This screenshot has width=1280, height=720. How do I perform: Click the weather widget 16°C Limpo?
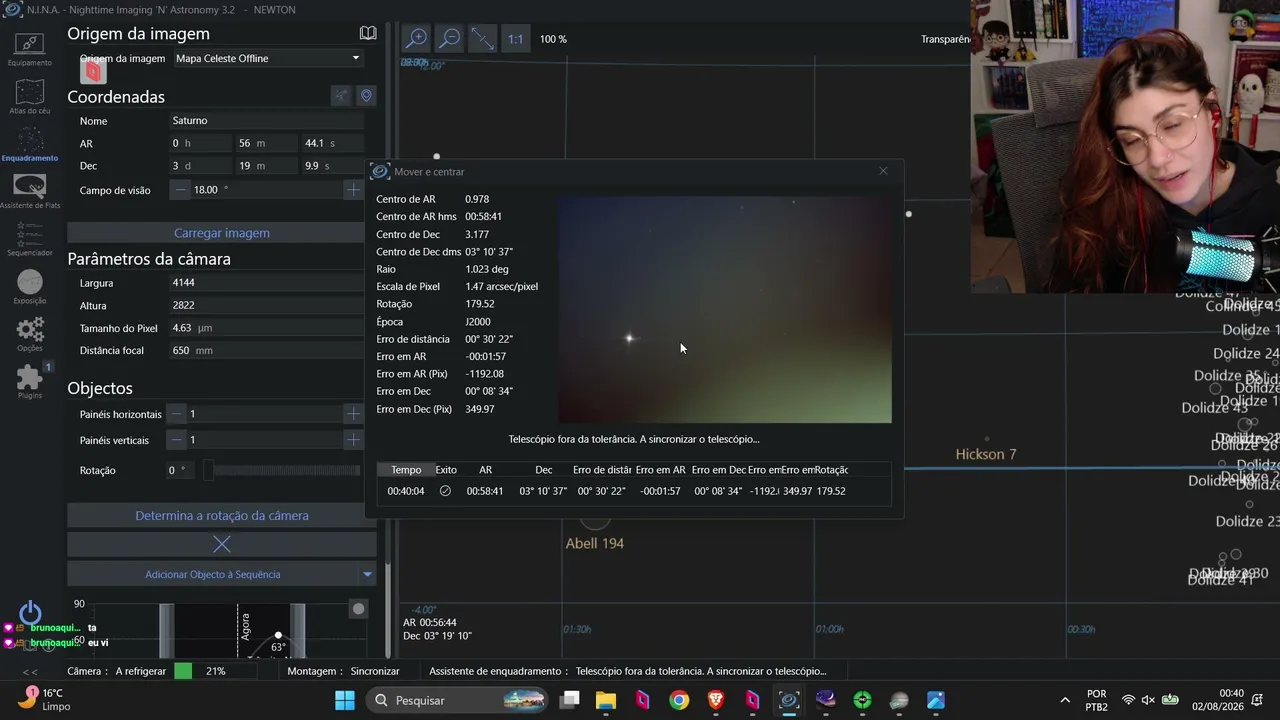click(42, 699)
